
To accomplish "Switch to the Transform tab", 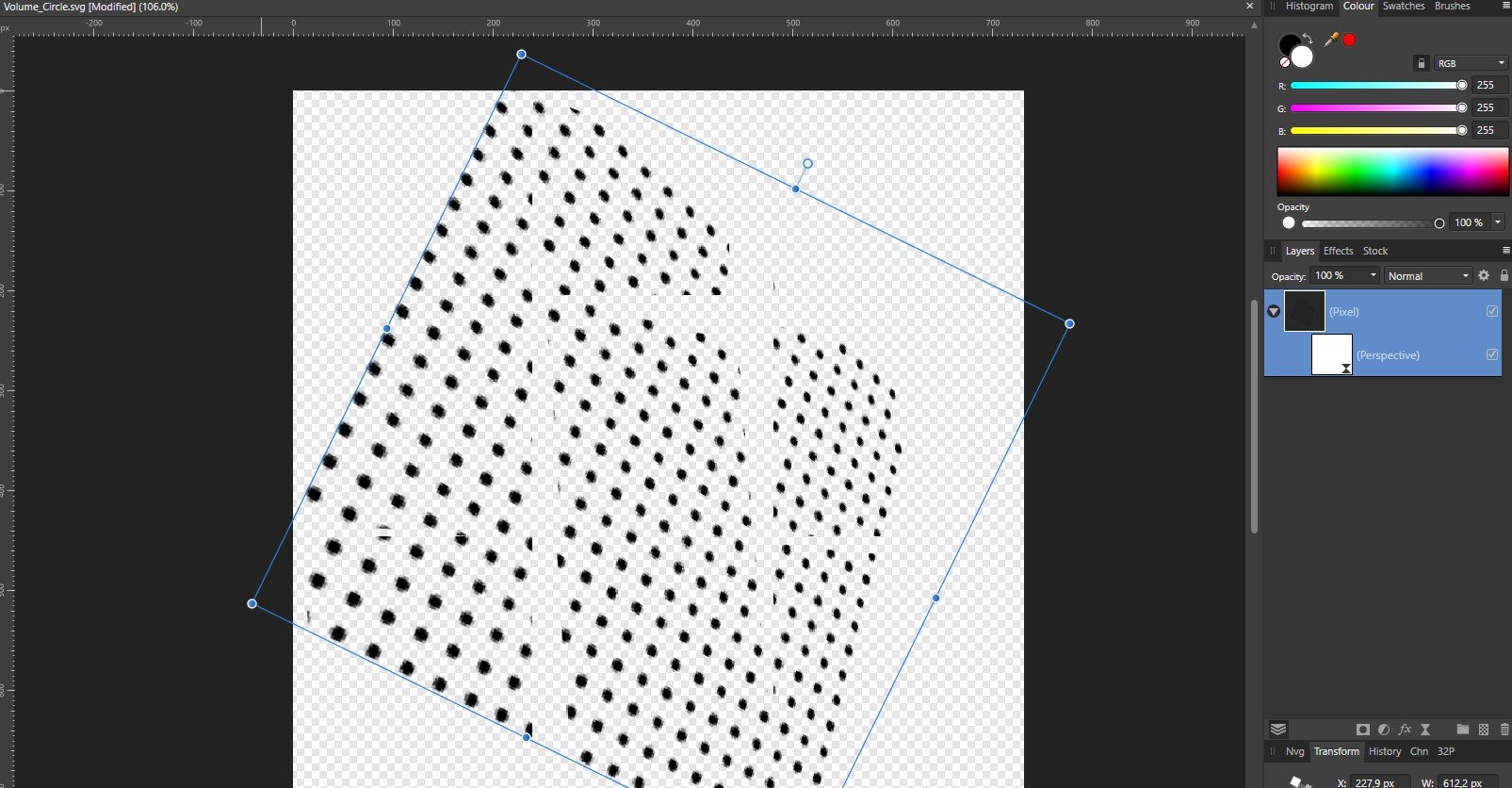I will [1336, 751].
